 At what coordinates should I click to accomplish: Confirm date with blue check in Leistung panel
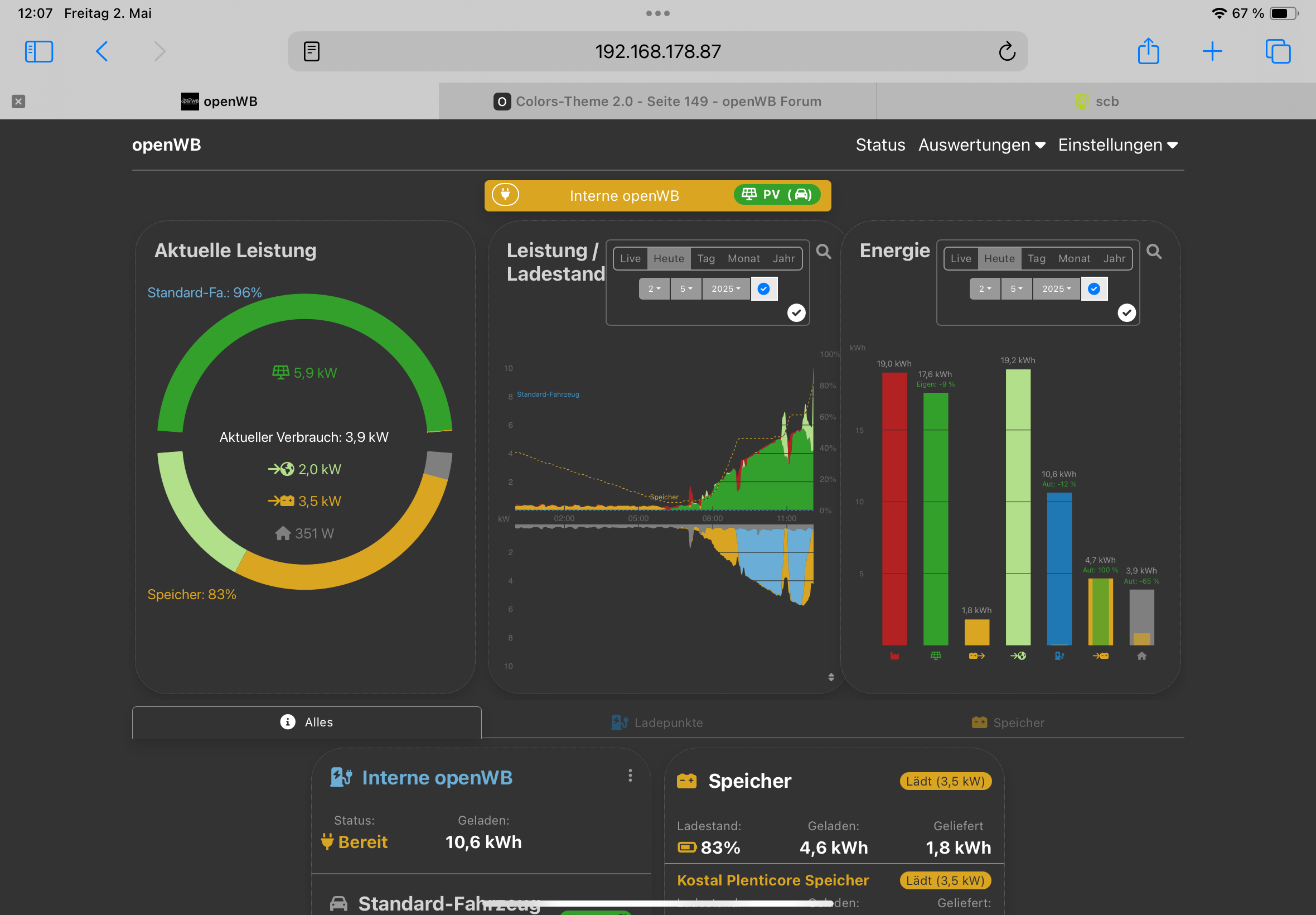point(764,289)
